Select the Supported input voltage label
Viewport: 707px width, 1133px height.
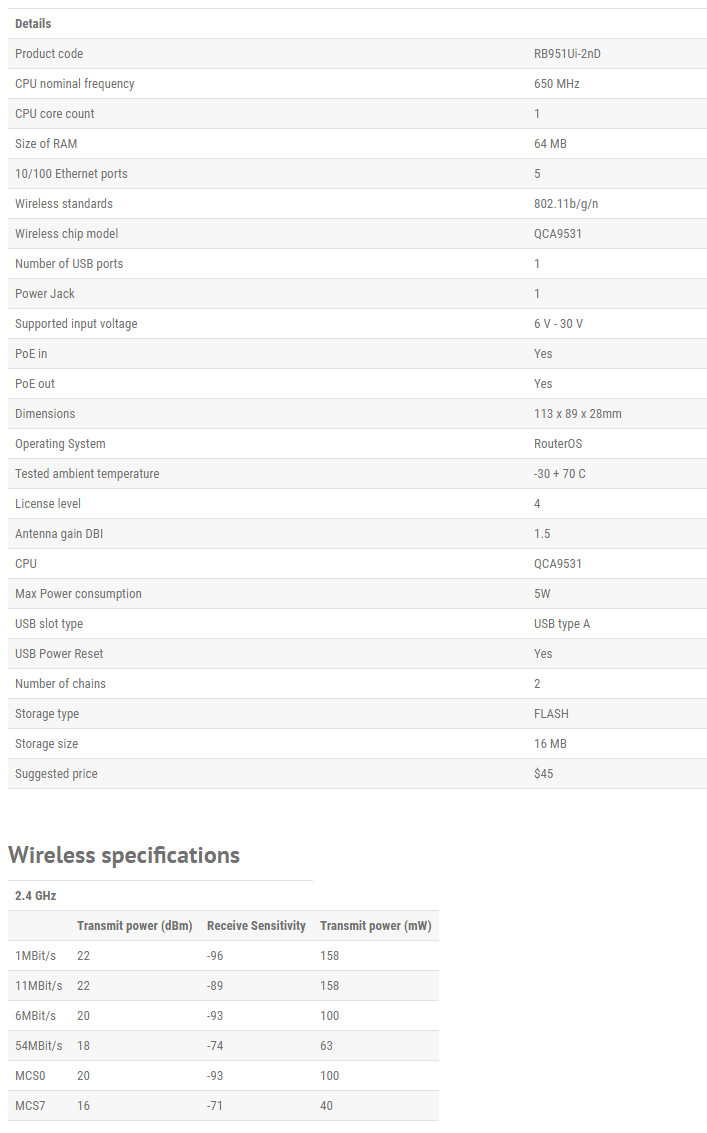(x=76, y=324)
